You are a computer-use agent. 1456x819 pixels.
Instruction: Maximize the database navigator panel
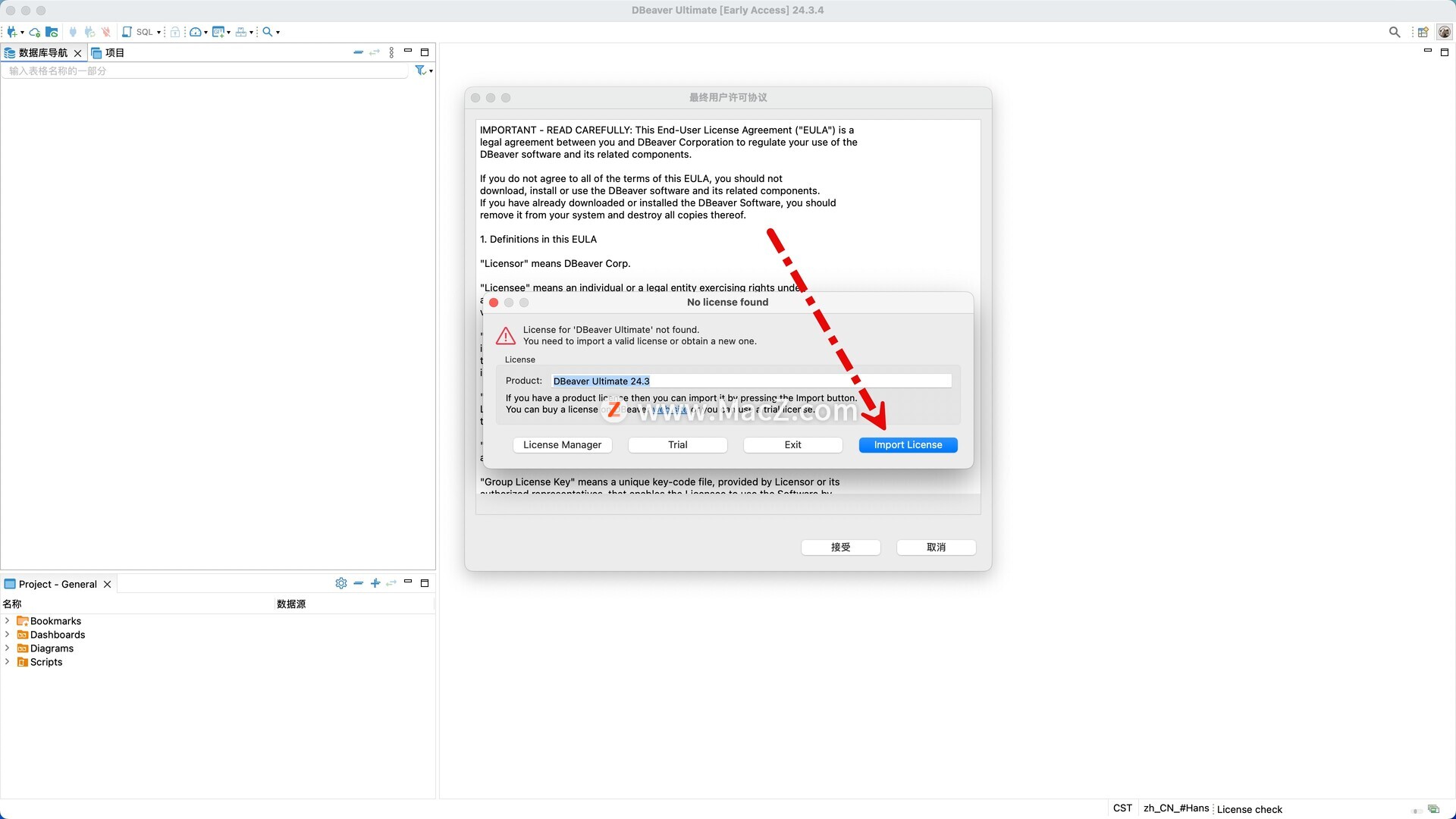(x=425, y=52)
